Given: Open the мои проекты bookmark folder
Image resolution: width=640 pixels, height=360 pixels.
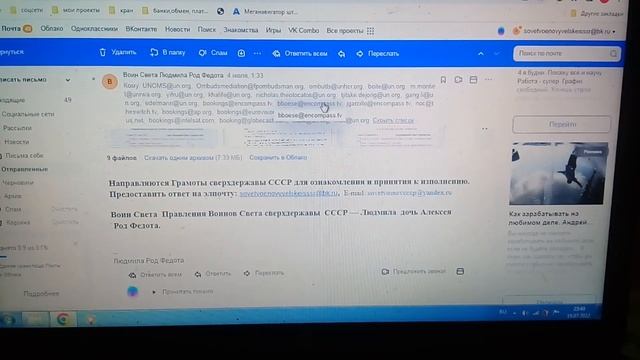Looking at the screenshot, I should (x=76, y=11).
